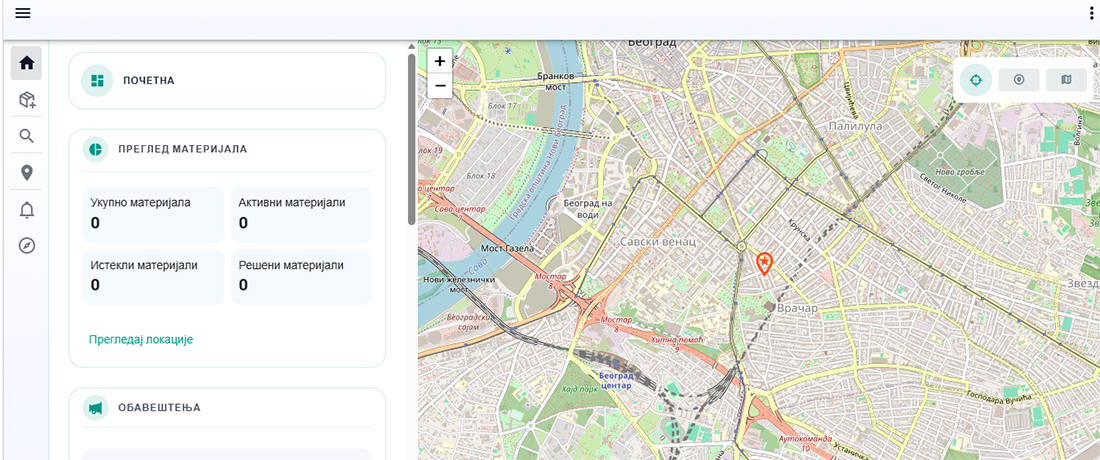The image size is (1100, 460).
Task: Click the Укупно материјала card
Action: pyautogui.click(x=153, y=215)
